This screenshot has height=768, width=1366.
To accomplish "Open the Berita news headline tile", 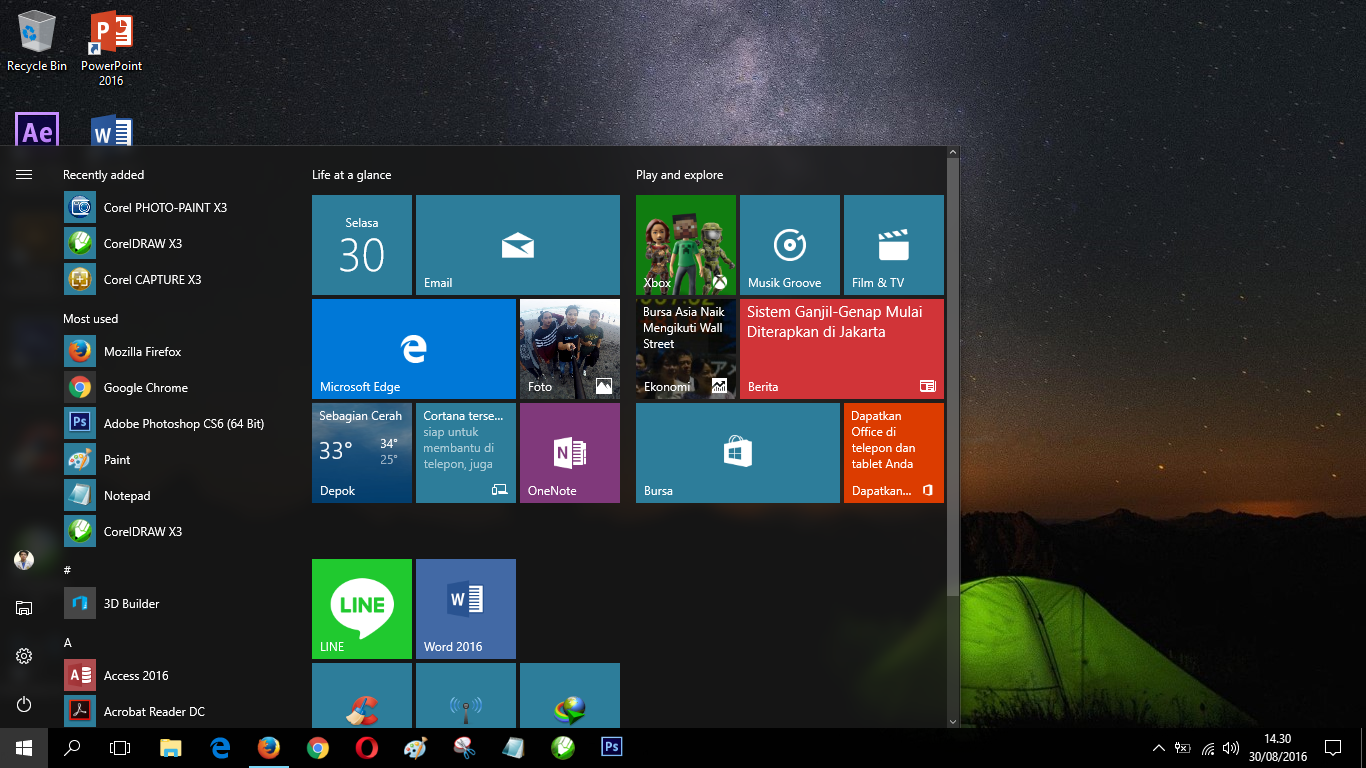I will 842,349.
